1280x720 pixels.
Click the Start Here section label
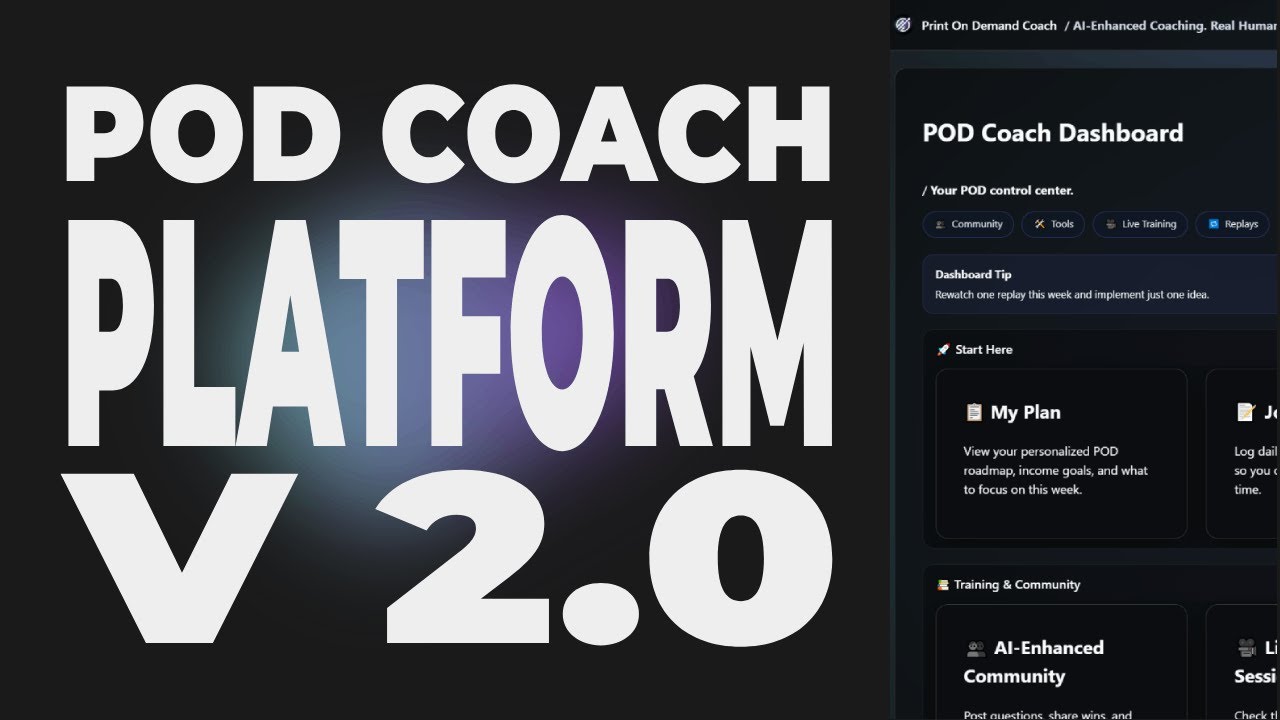tap(983, 350)
